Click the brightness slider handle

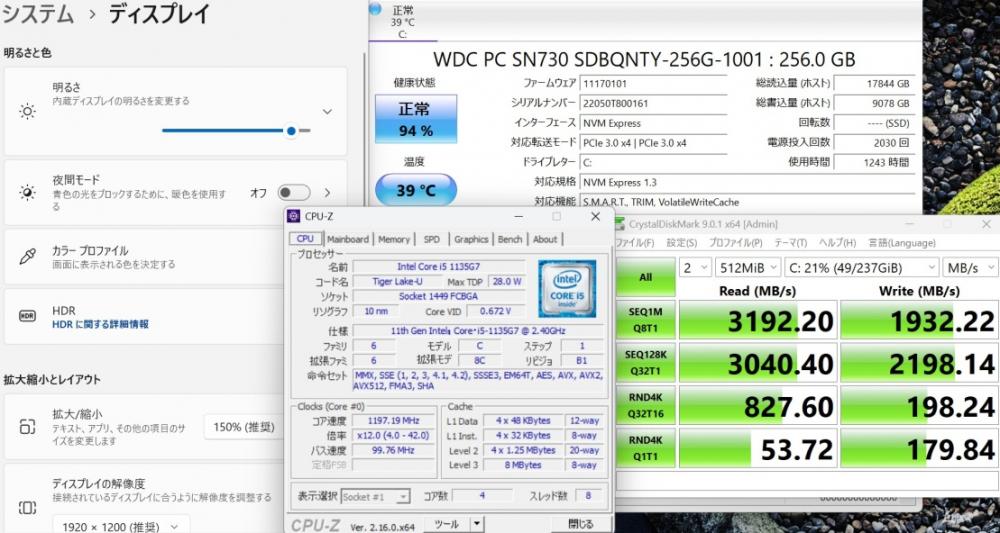tap(291, 131)
